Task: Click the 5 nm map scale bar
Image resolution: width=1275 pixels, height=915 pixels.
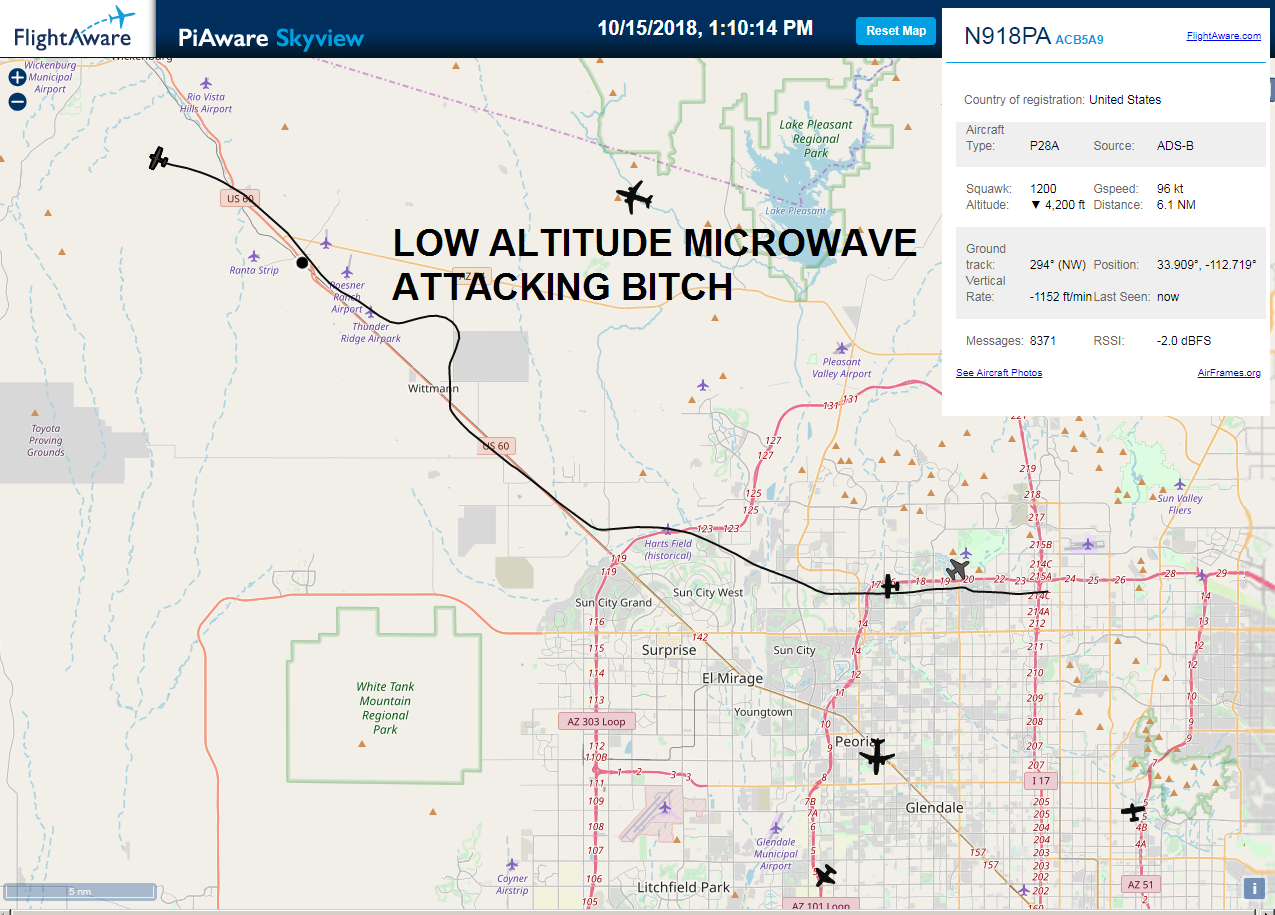Action: tap(80, 891)
